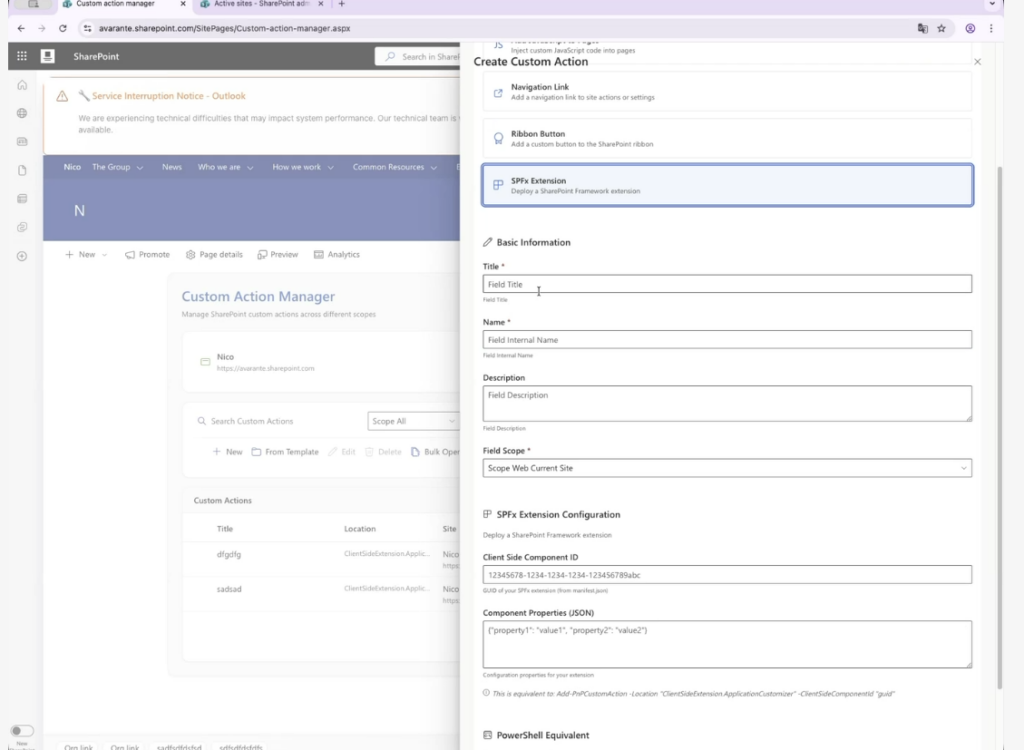Image resolution: width=1024 pixels, height=750 pixels.
Task: Open the globe sites icon in sidebar
Action: coord(22,114)
